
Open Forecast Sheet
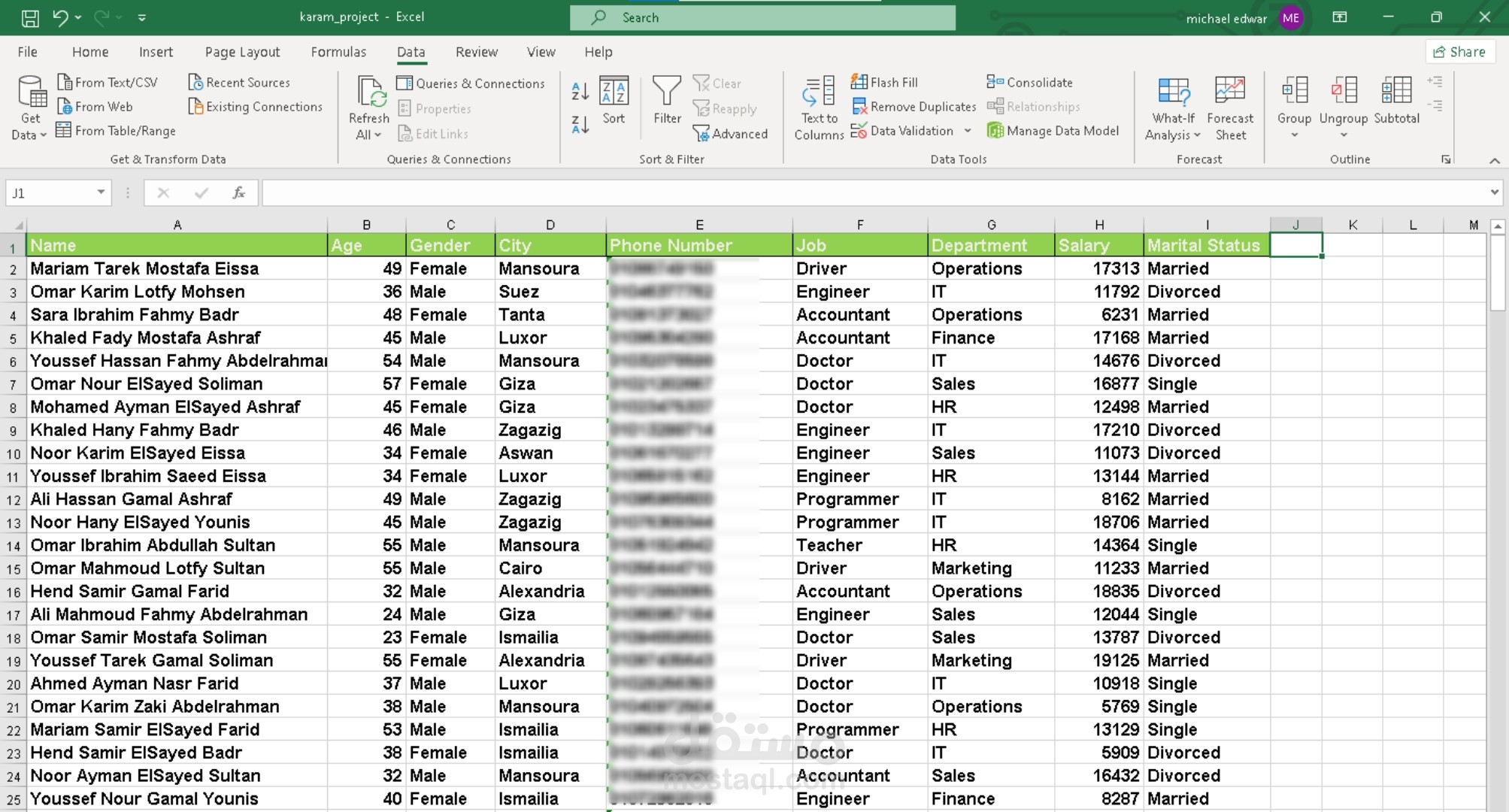1230,108
